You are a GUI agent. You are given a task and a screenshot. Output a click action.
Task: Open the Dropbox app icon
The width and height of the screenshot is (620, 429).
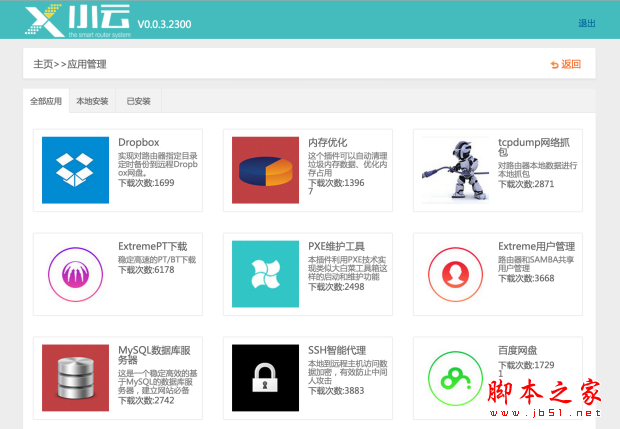76,170
